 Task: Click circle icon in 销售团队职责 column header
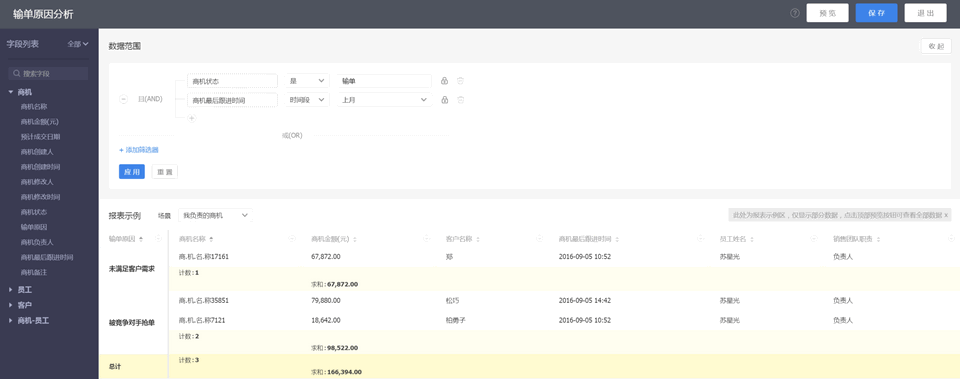[x=950, y=238]
